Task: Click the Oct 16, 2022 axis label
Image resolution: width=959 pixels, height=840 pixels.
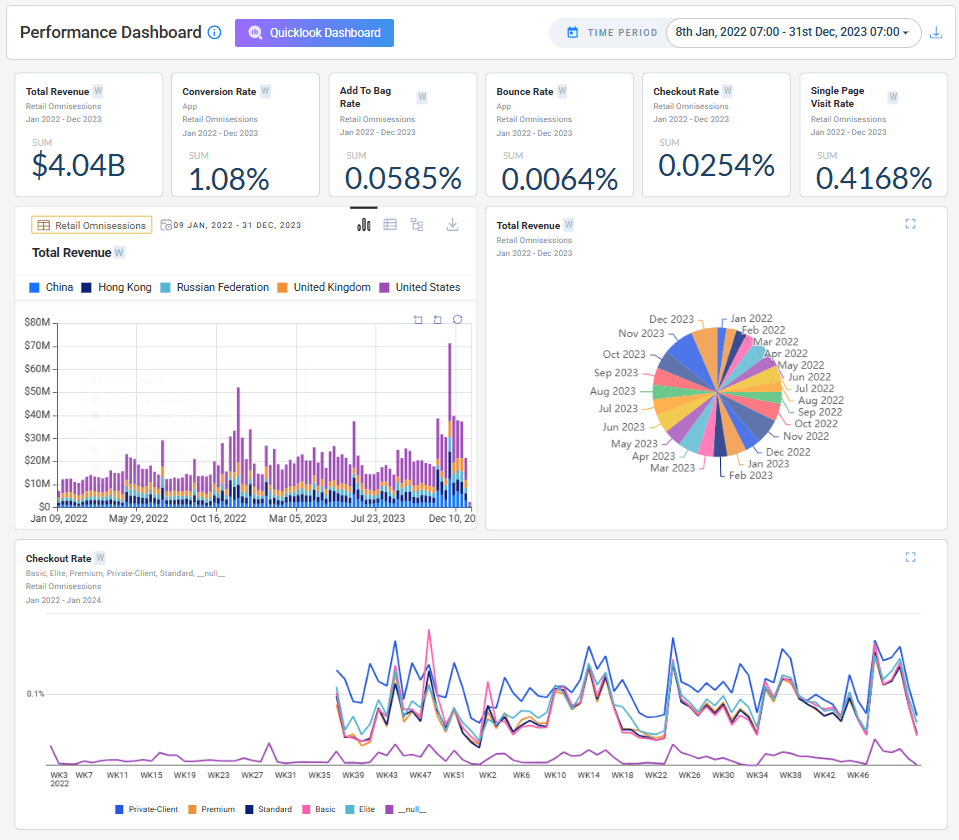Action: pos(218,518)
